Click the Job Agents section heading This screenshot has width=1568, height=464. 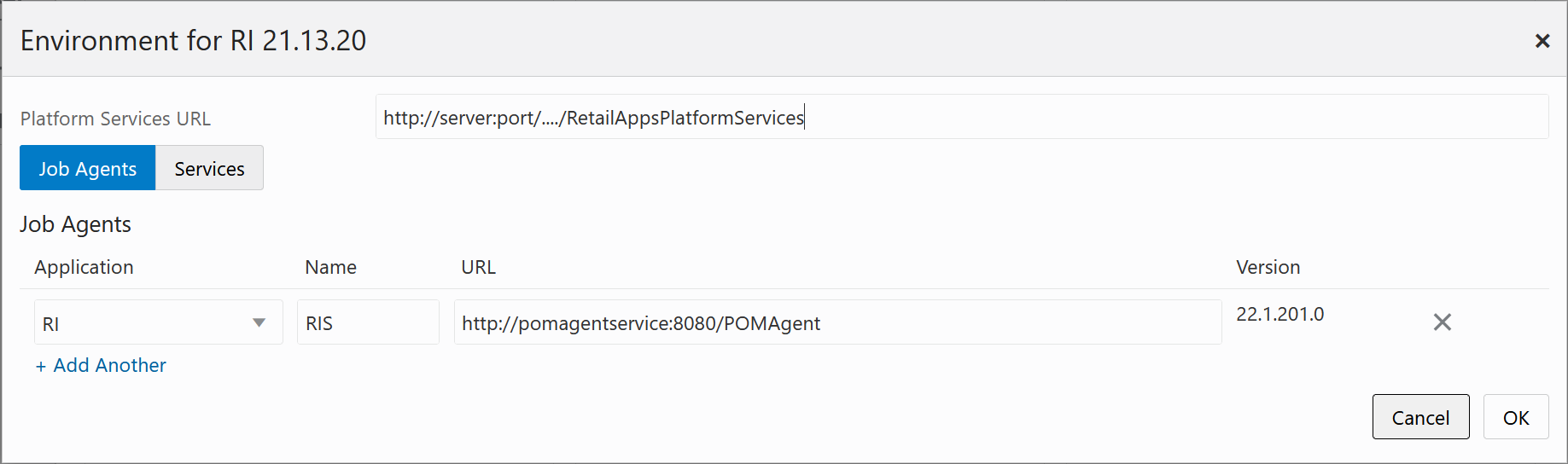pyautogui.click(x=75, y=224)
